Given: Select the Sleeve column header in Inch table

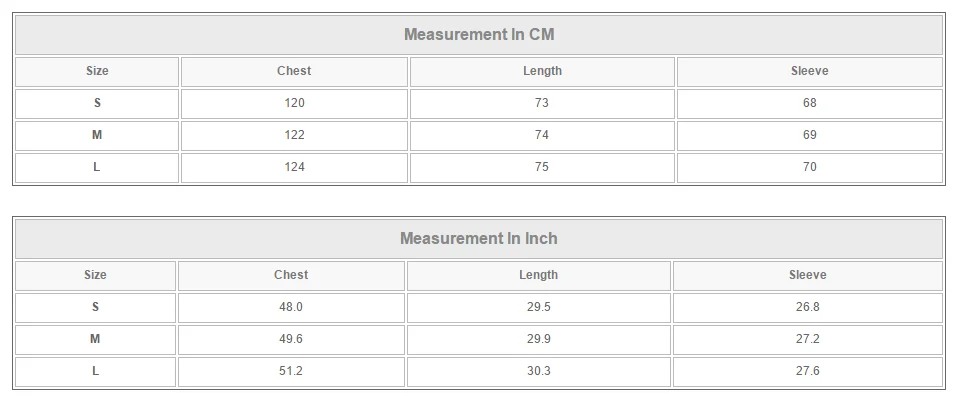Looking at the screenshot, I should (808, 276).
